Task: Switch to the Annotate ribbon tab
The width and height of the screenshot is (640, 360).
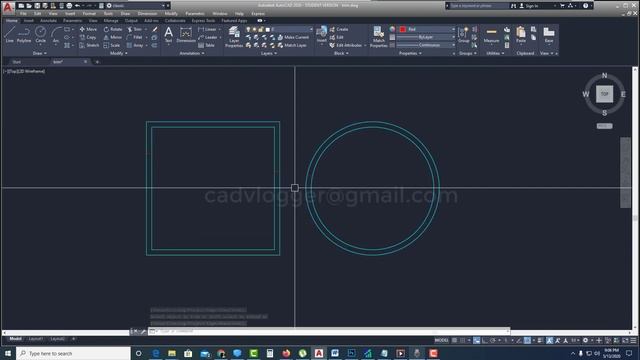Action: (x=48, y=20)
